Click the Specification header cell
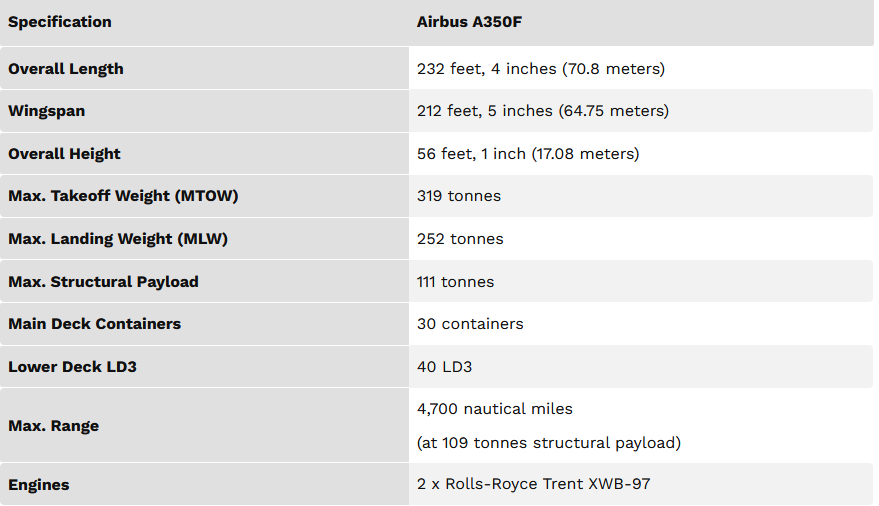This screenshot has height=506, width=879. [x=60, y=22]
